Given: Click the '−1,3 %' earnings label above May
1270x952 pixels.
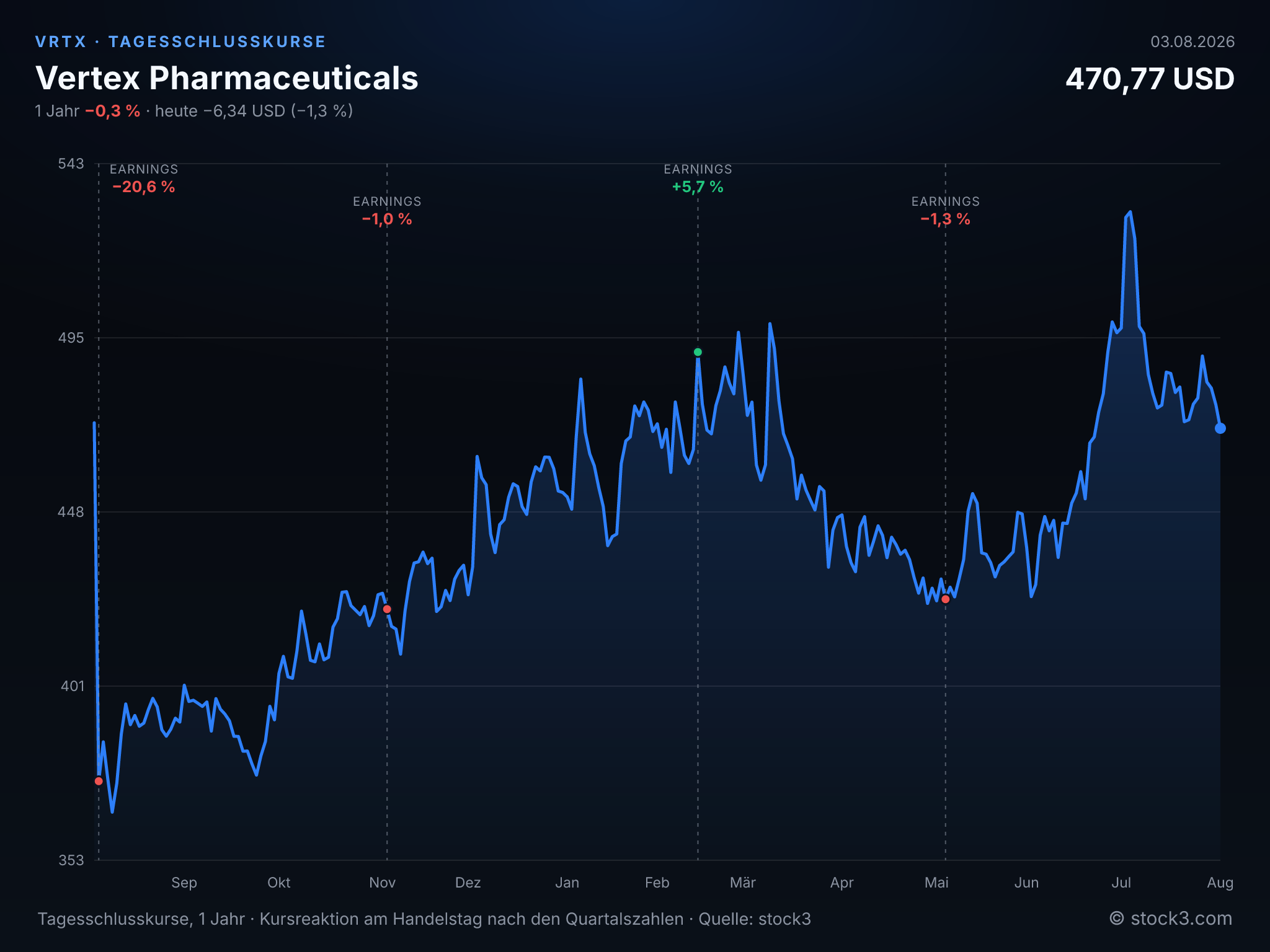Looking at the screenshot, I should 945,219.
